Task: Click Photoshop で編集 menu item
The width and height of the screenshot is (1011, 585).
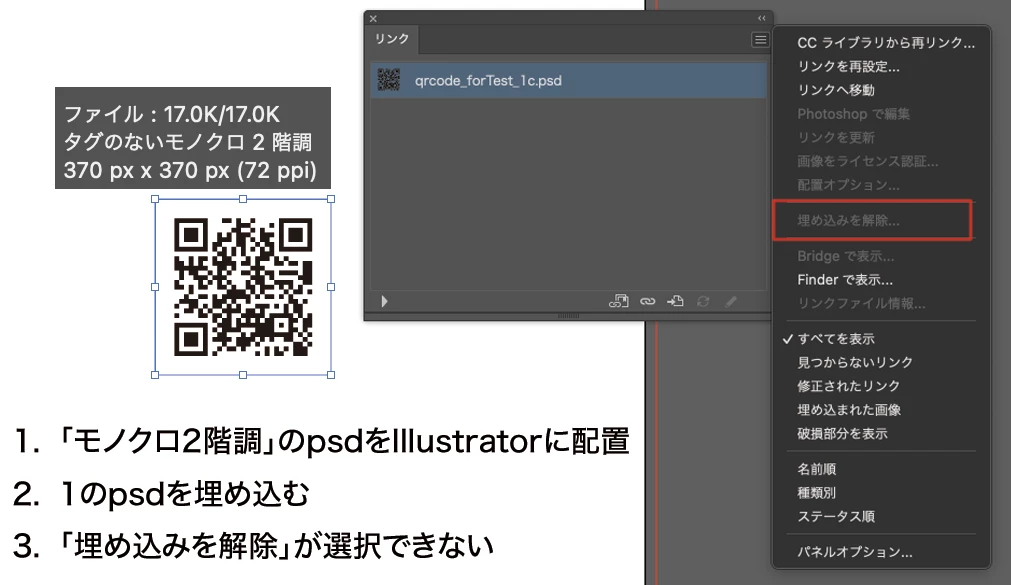Action: (x=853, y=114)
